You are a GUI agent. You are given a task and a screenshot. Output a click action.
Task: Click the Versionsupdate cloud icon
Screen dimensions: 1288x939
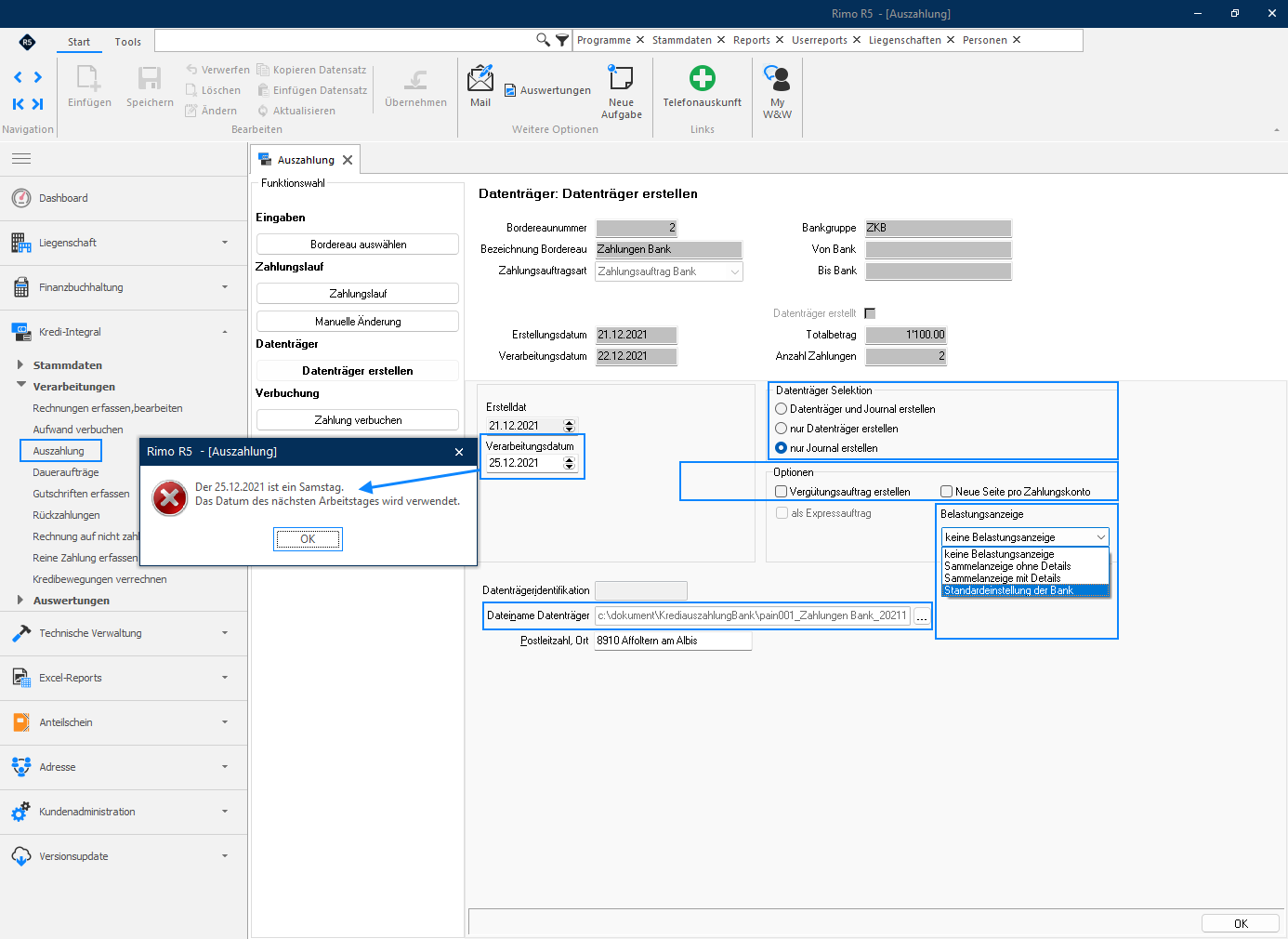[21, 856]
